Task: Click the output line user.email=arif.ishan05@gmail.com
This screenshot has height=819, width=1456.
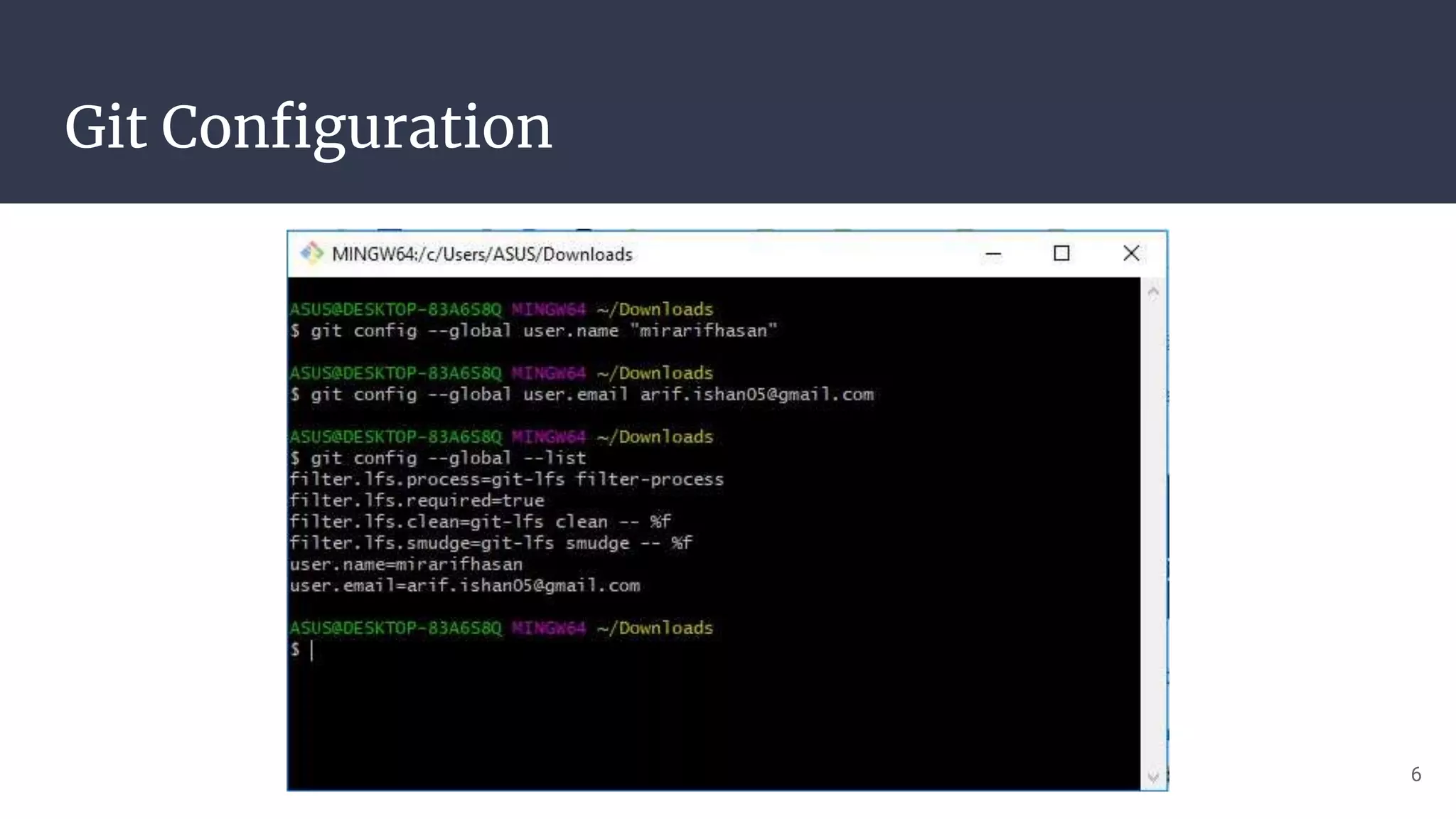Action: [x=465, y=586]
